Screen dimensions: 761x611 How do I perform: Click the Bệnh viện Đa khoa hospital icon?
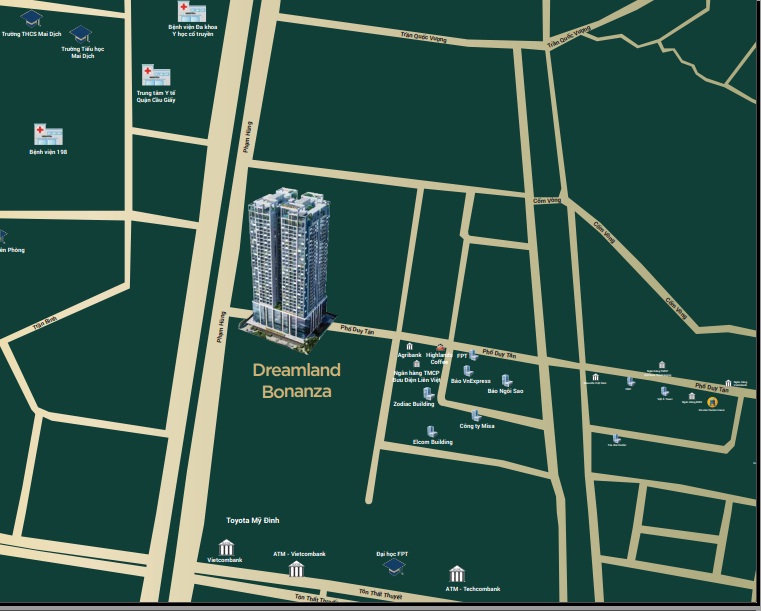click(192, 12)
